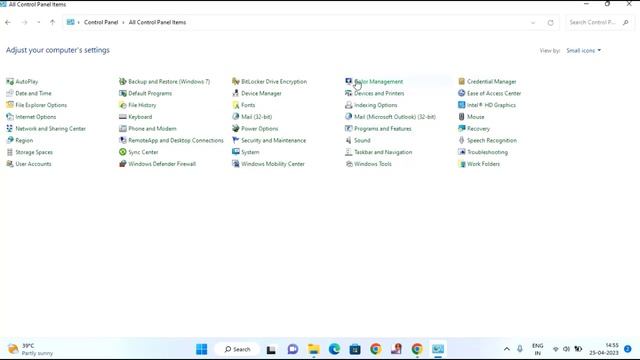640x360 pixels.
Task: Open the Windows Start menu
Action: (x=202, y=349)
